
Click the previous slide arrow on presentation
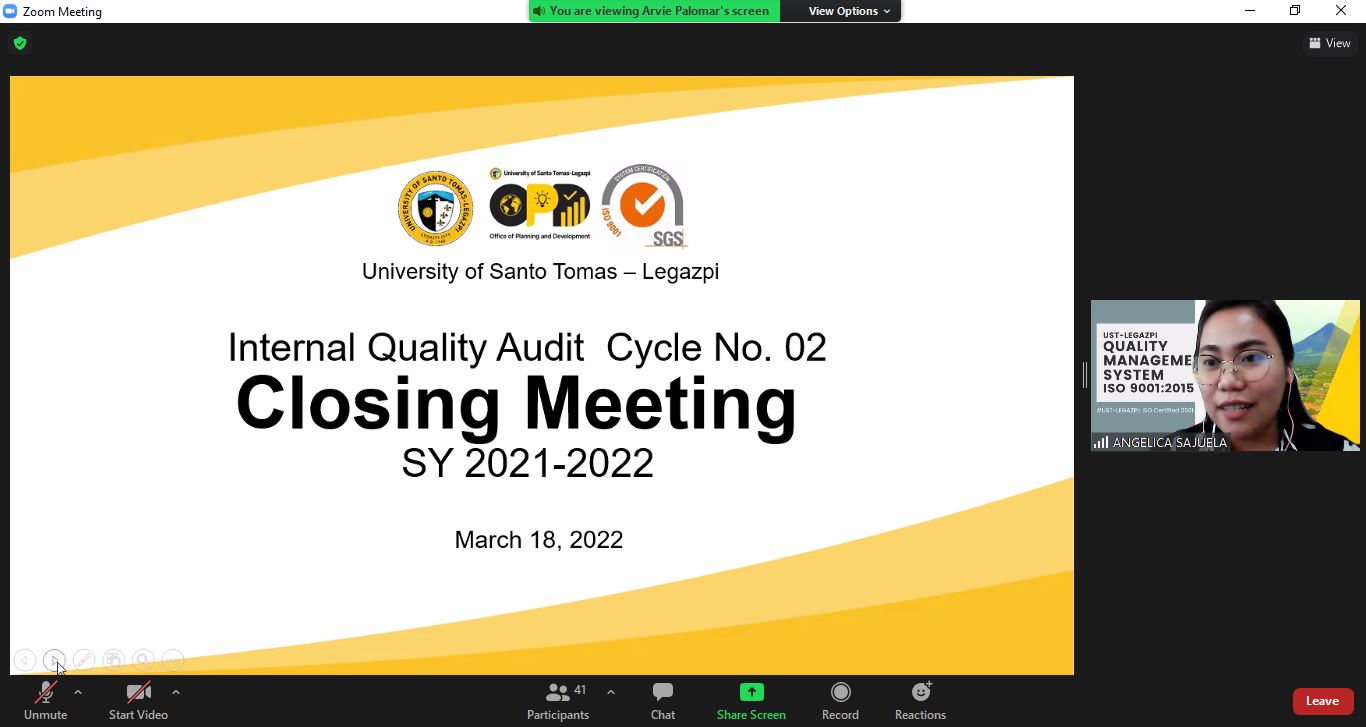pyautogui.click(x=25, y=660)
